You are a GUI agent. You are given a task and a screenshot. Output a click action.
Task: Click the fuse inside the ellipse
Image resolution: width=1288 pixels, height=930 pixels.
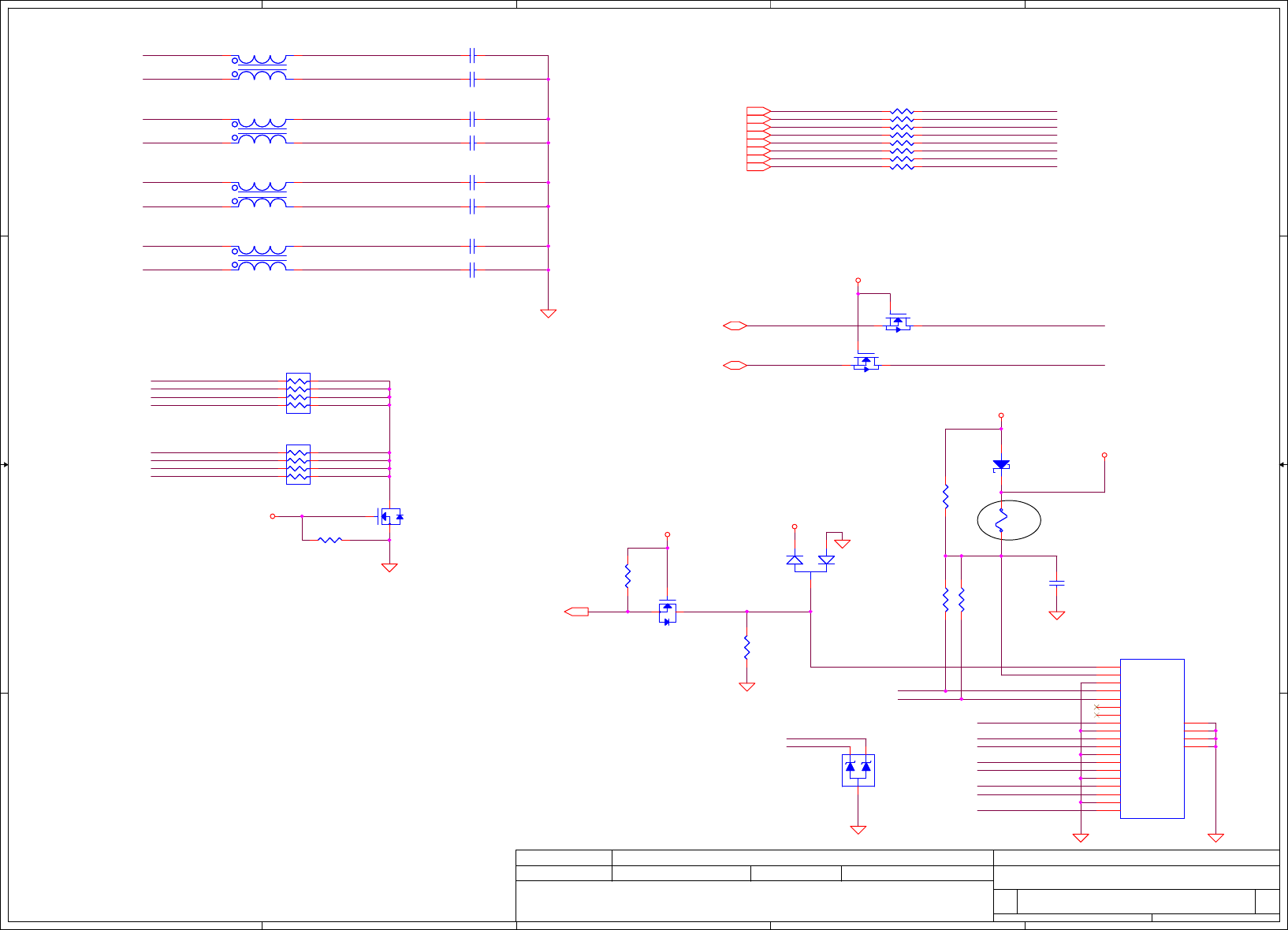1001,520
